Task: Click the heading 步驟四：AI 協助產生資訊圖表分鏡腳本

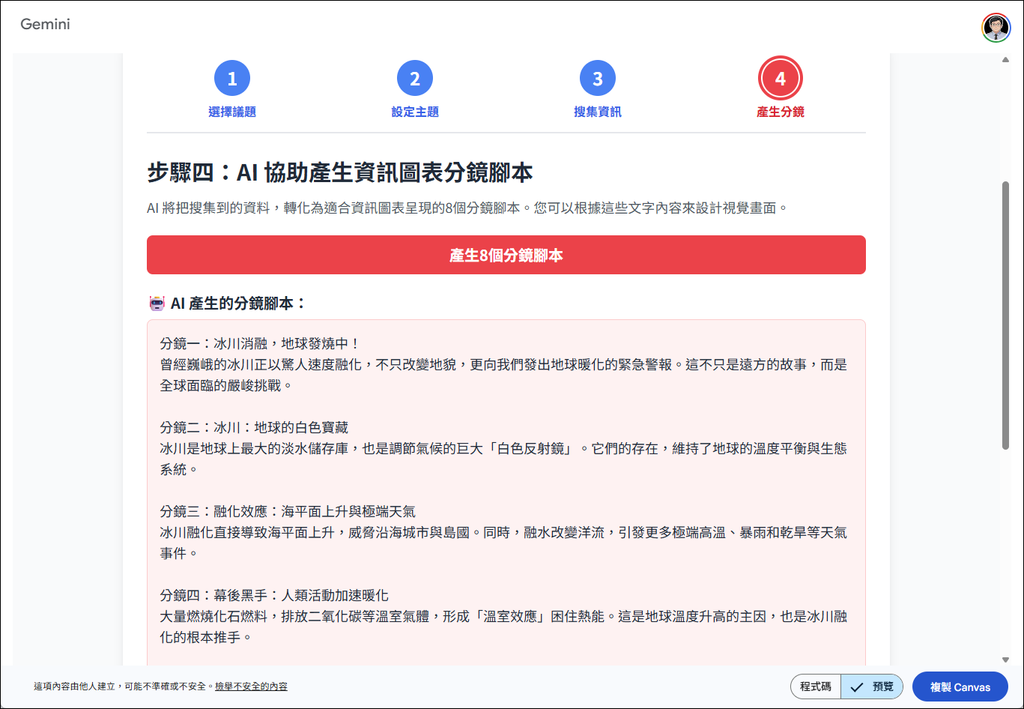Action: click(x=340, y=172)
